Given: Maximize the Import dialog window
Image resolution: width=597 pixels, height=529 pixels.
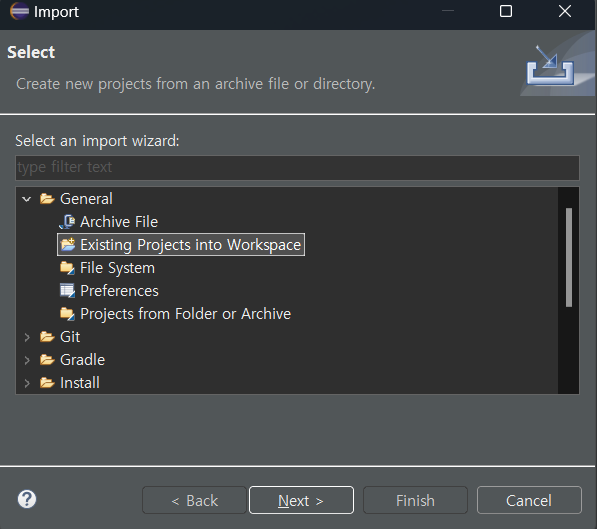Looking at the screenshot, I should coord(506,11).
